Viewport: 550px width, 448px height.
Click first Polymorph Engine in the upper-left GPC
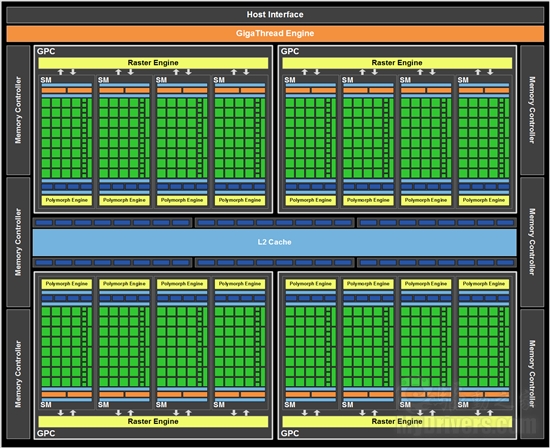[67, 200]
